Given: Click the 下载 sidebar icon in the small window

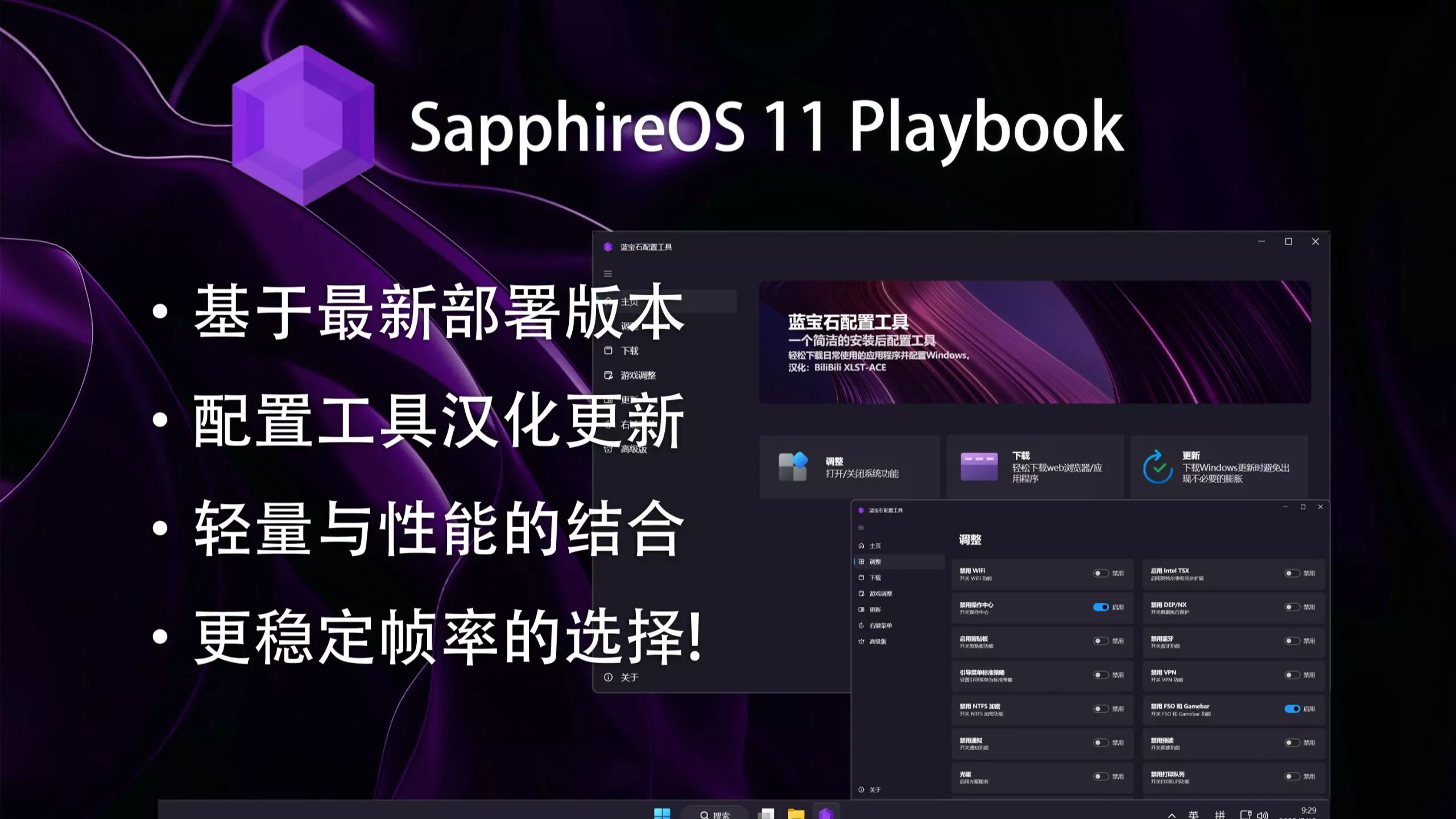Looking at the screenshot, I should (861, 577).
